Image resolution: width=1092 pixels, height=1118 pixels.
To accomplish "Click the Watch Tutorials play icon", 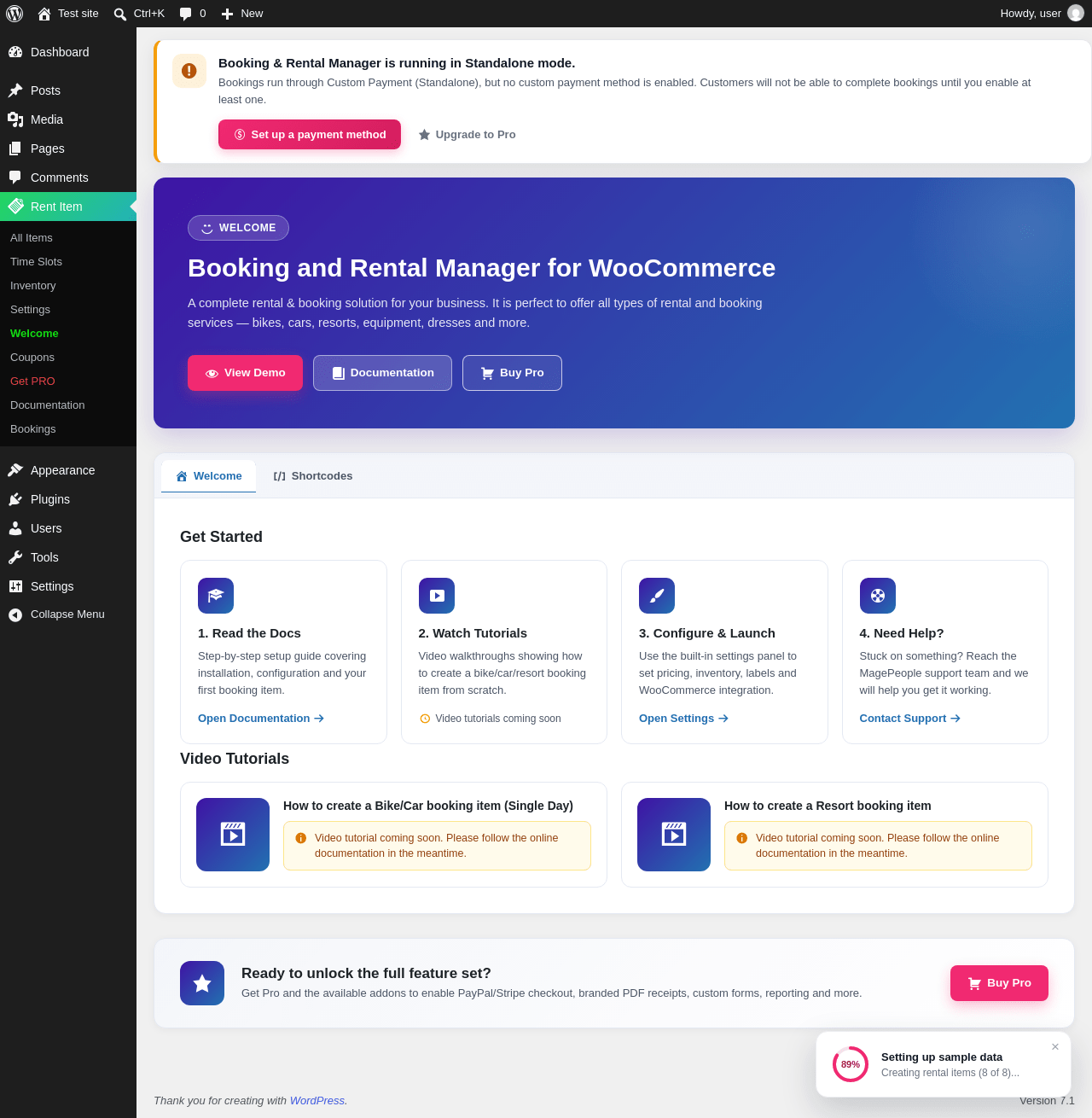I will pyautogui.click(x=437, y=596).
